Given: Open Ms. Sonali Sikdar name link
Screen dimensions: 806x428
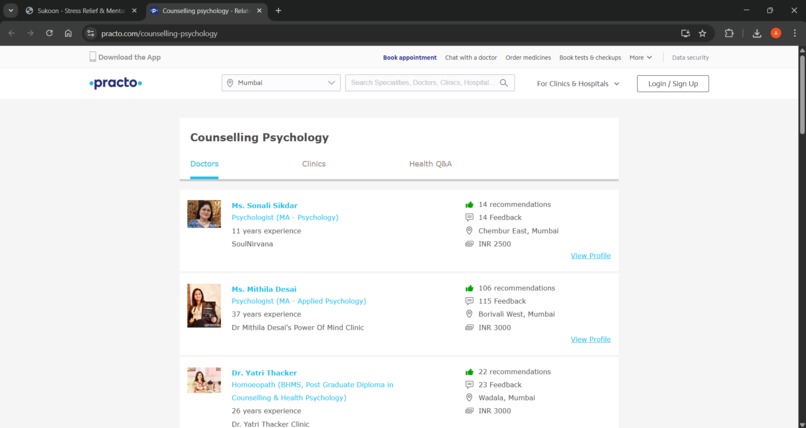Looking at the screenshot, I should pos(264,206).
